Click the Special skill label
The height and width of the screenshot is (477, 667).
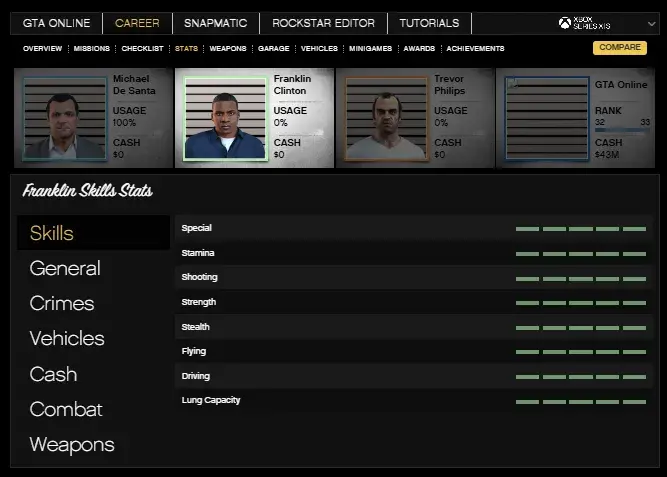[x=197, y=228]
